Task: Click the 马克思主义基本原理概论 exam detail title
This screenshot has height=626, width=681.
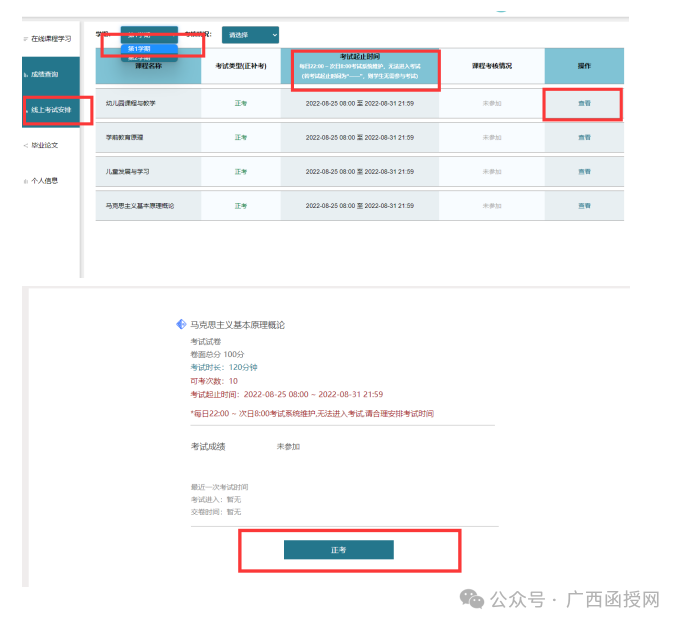Action: tap(238, 325)
